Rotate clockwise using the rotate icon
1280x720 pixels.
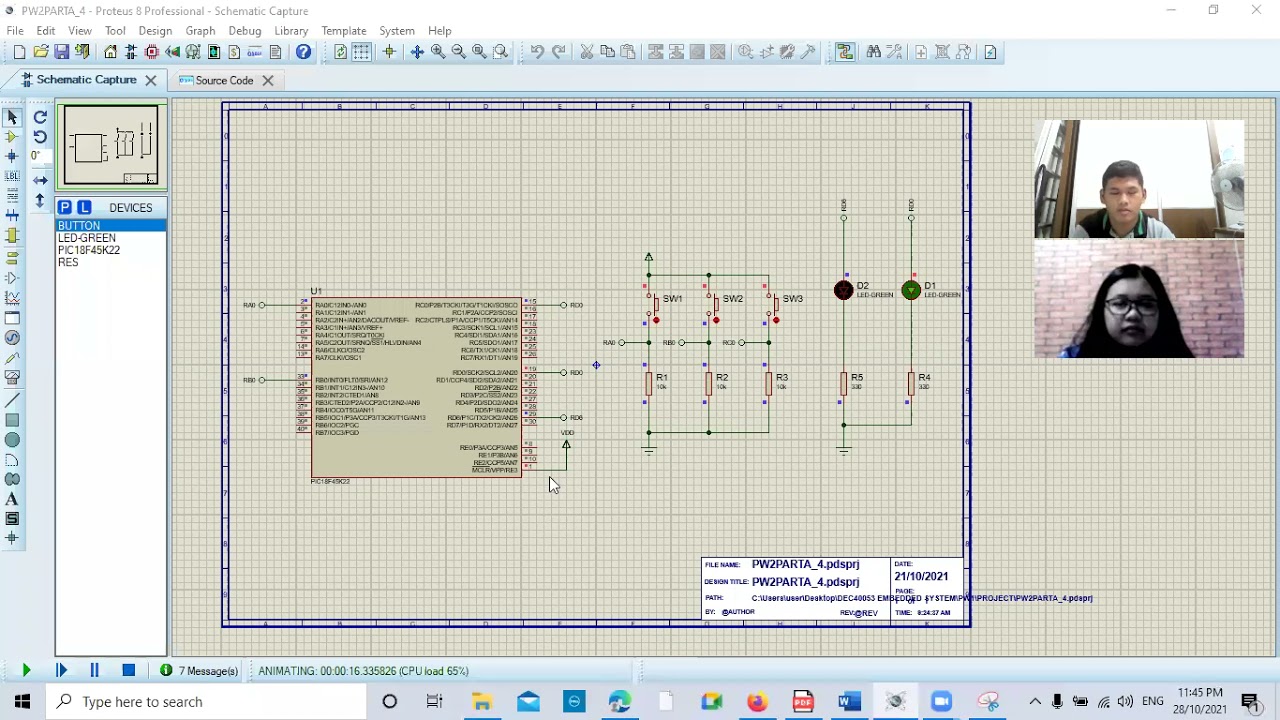(x=40, y=117)
